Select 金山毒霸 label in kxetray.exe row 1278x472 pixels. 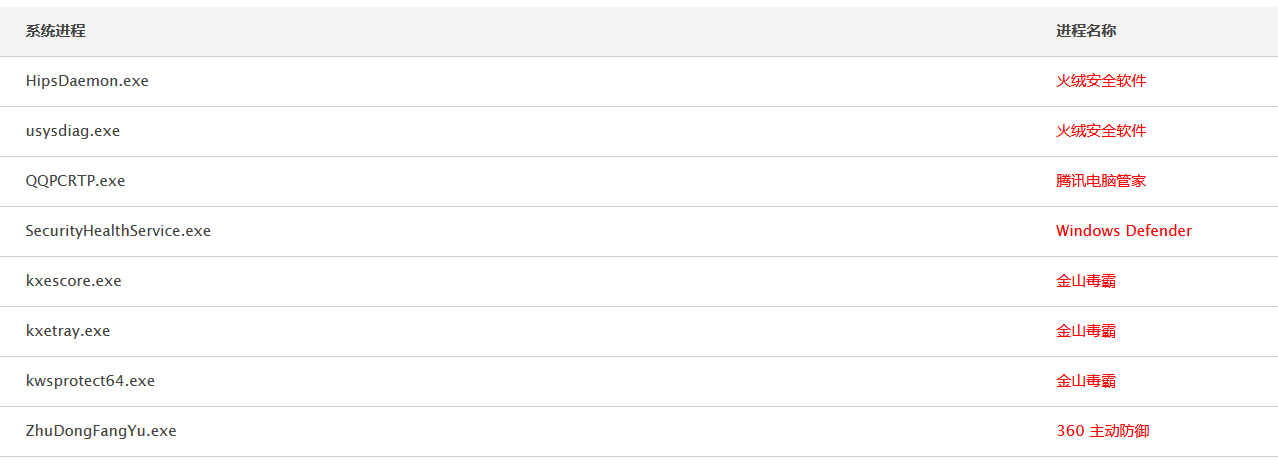(x=1086, y=331)
